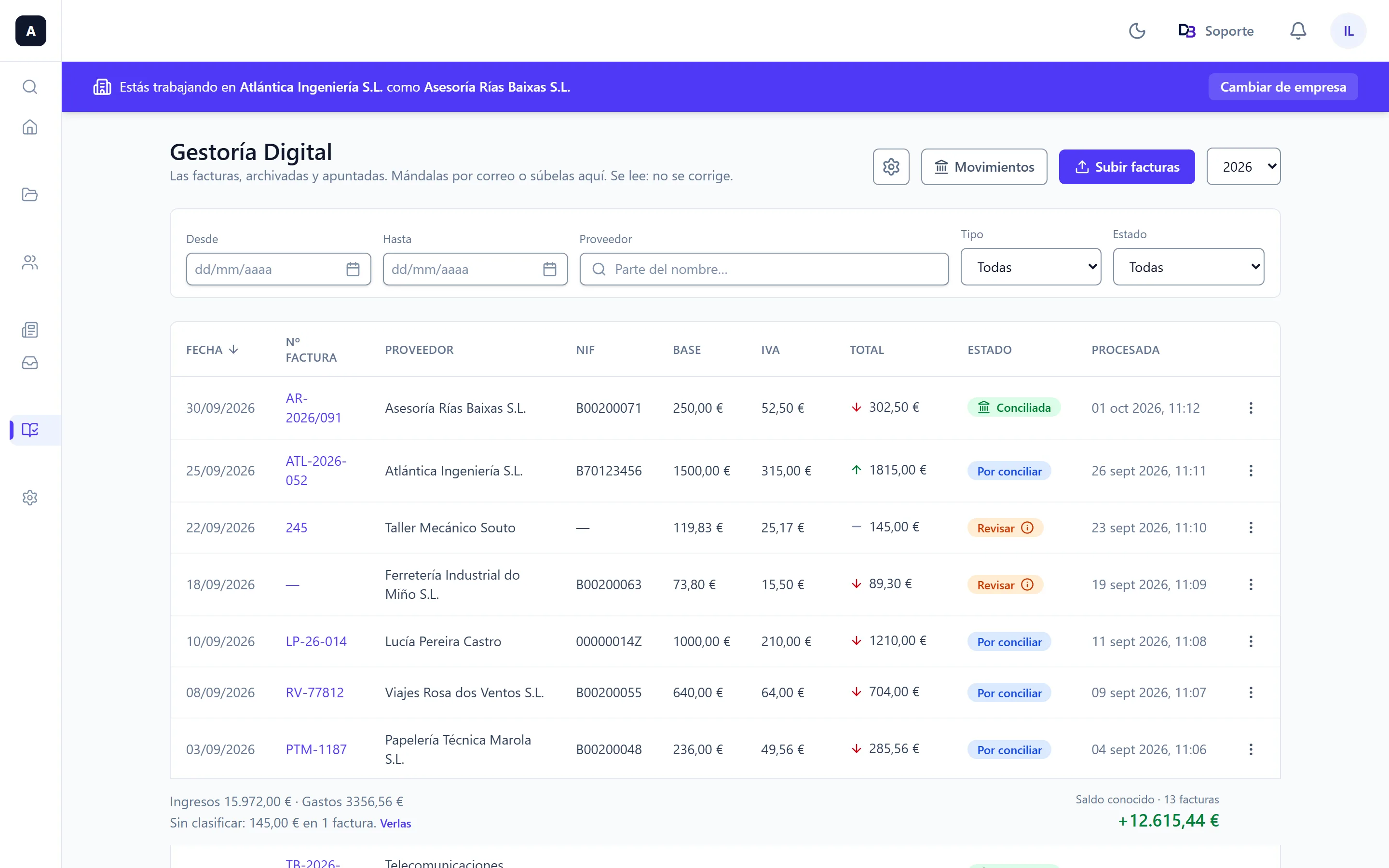
Task: Open row menu for Papelería Técnica Marola
Action: [1251, 749]
